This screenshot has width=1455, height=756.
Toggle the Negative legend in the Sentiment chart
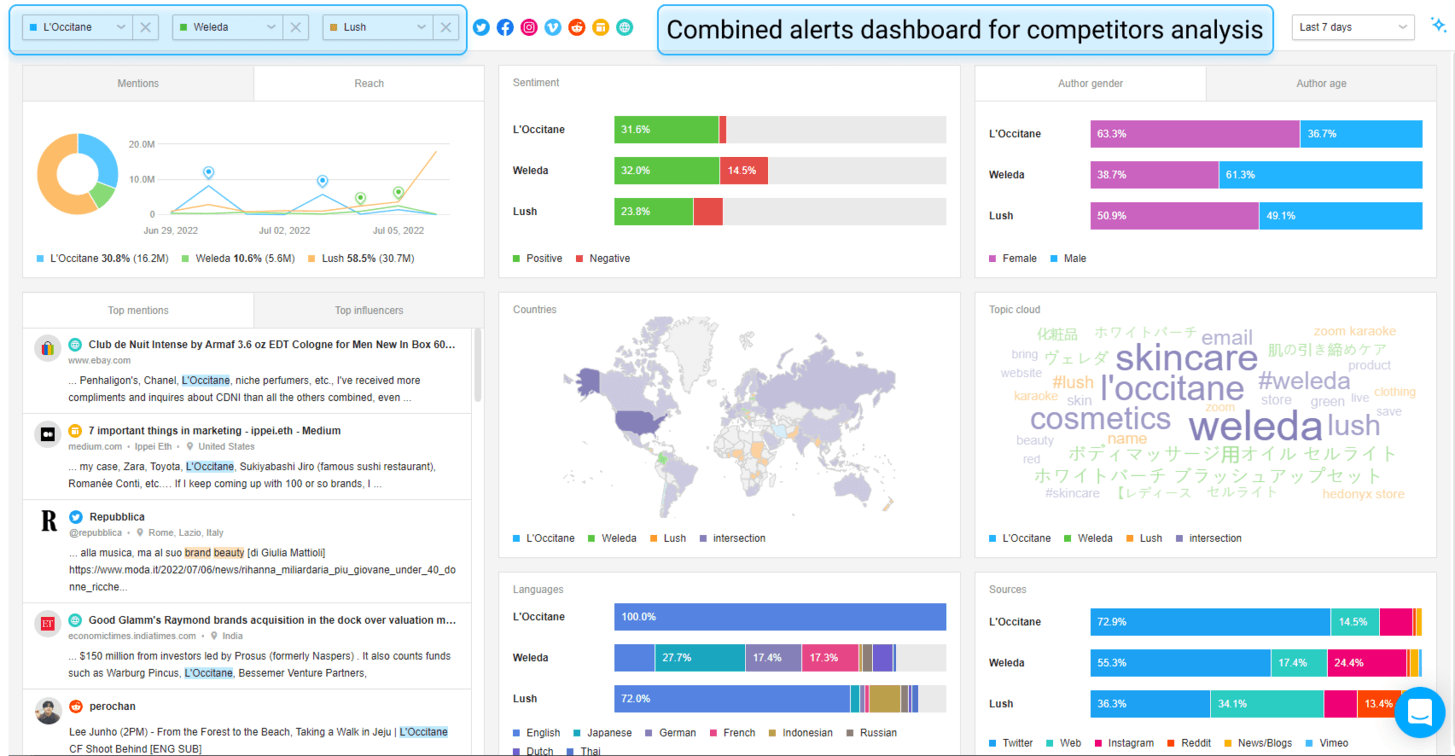tap(602, 258)
